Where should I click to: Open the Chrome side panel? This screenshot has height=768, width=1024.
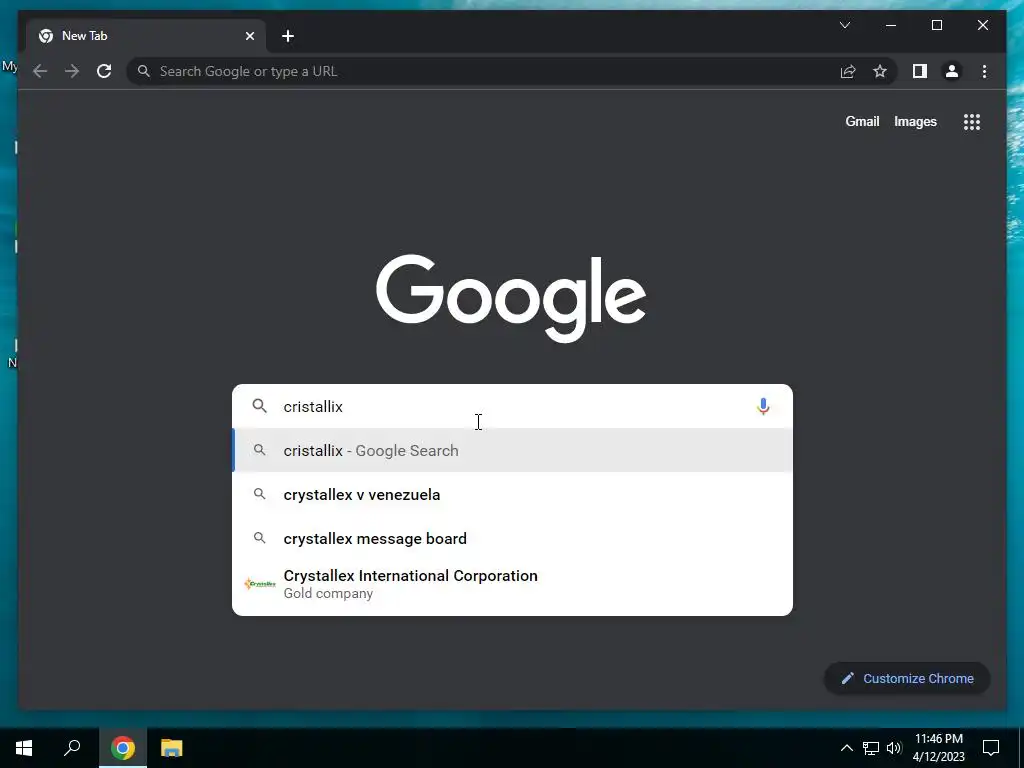point(920,71)
